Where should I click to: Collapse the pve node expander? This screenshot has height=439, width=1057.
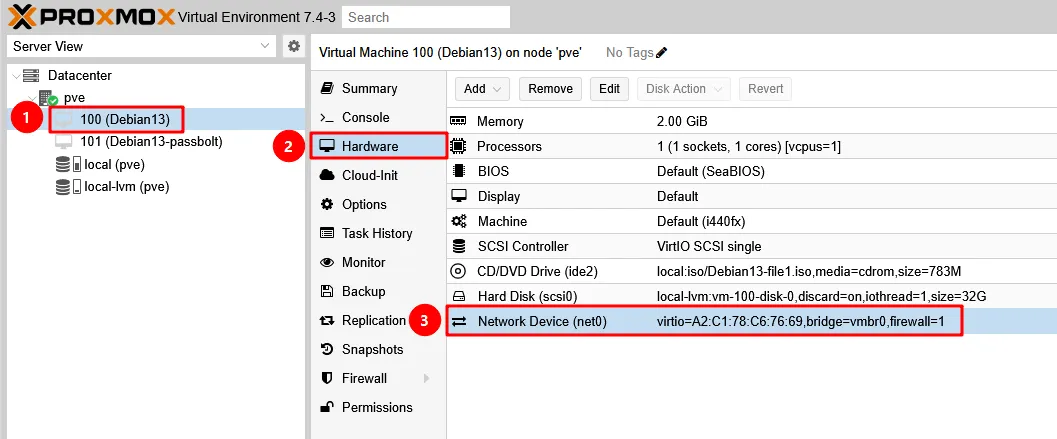click(32, 98)
